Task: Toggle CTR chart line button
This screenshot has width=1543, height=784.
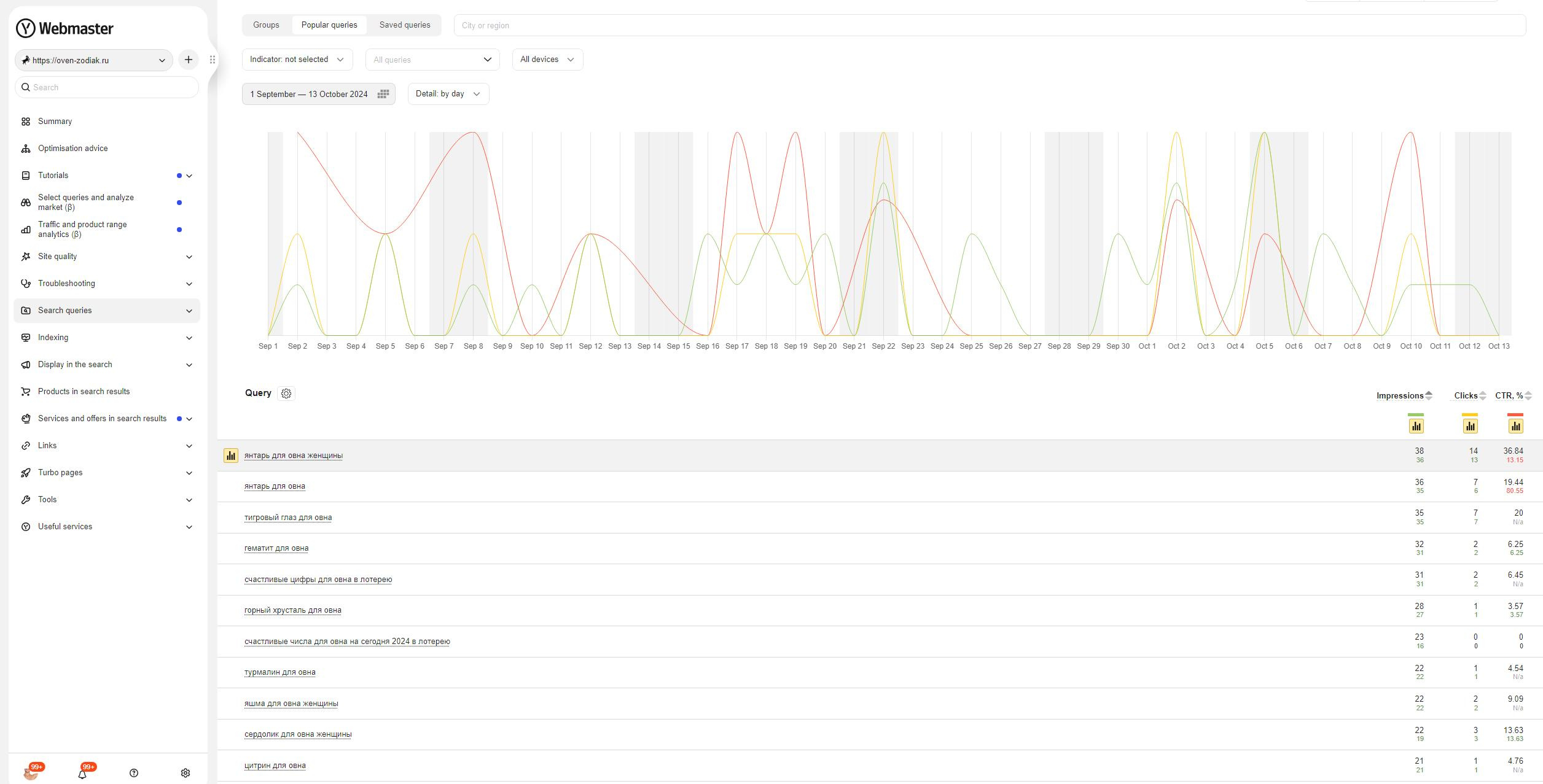Action: pyautogui.click(x=1515, y=425)
